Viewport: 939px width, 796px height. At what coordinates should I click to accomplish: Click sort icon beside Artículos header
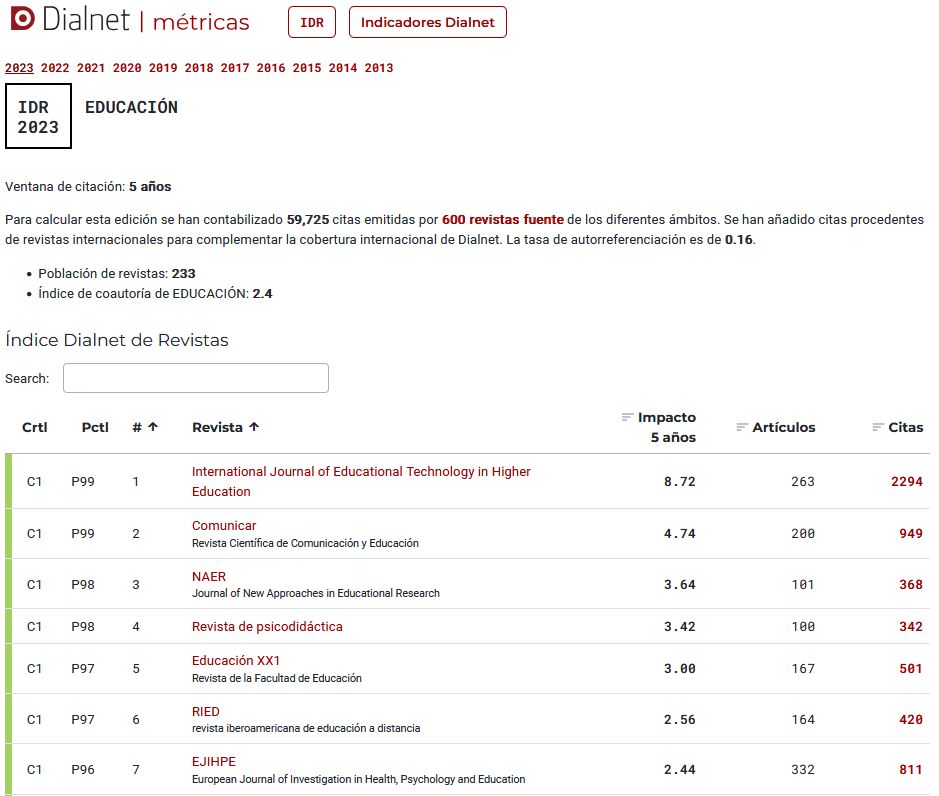(x=742, y=427)
